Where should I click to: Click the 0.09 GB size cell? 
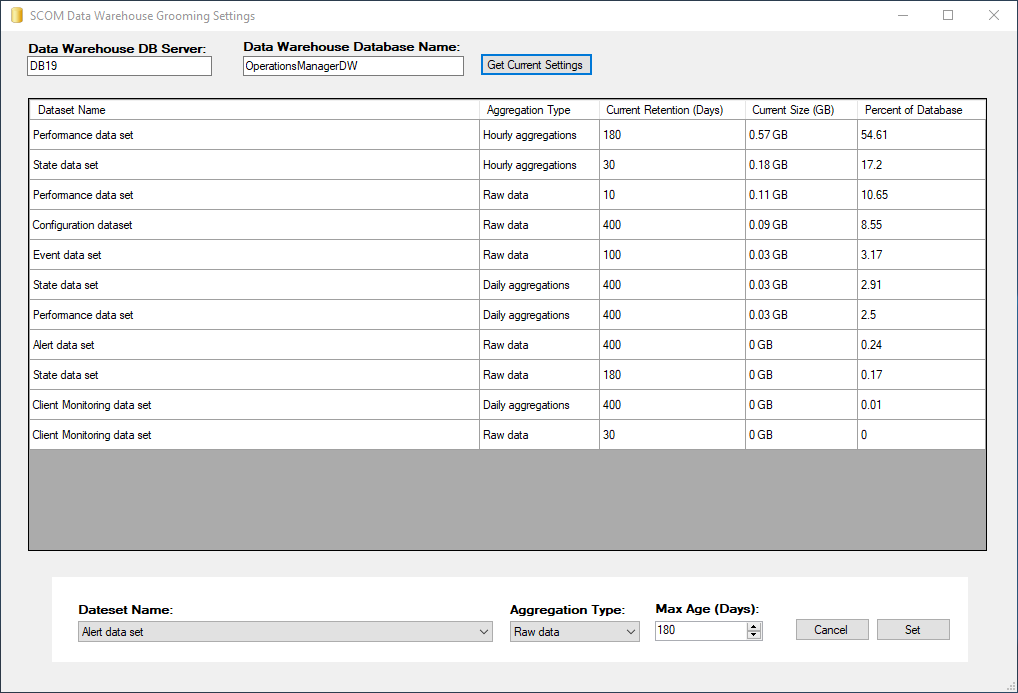point(801,225)
